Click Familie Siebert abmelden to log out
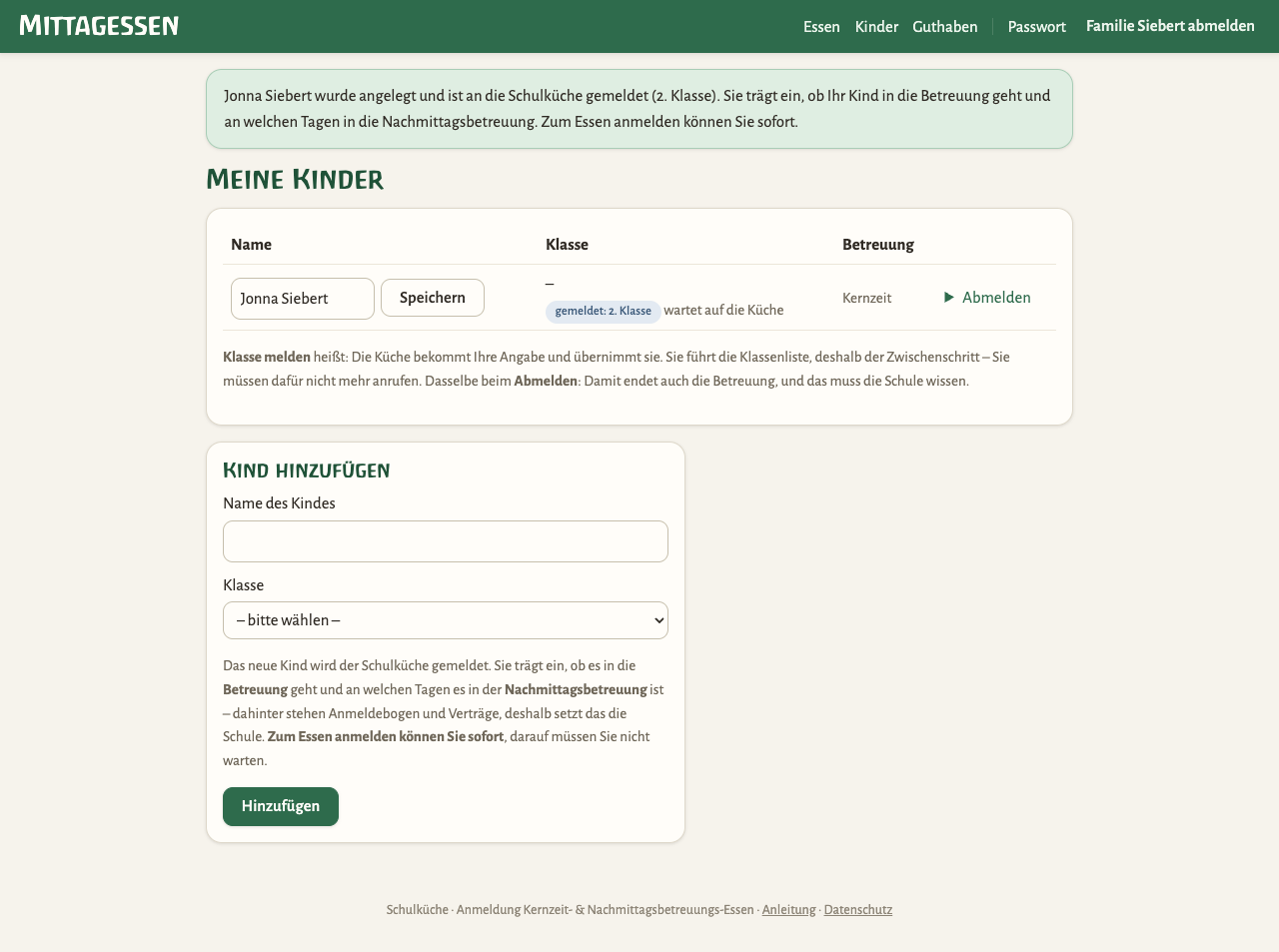The height and width of the screenshot is (952, 1279). 1170,26
